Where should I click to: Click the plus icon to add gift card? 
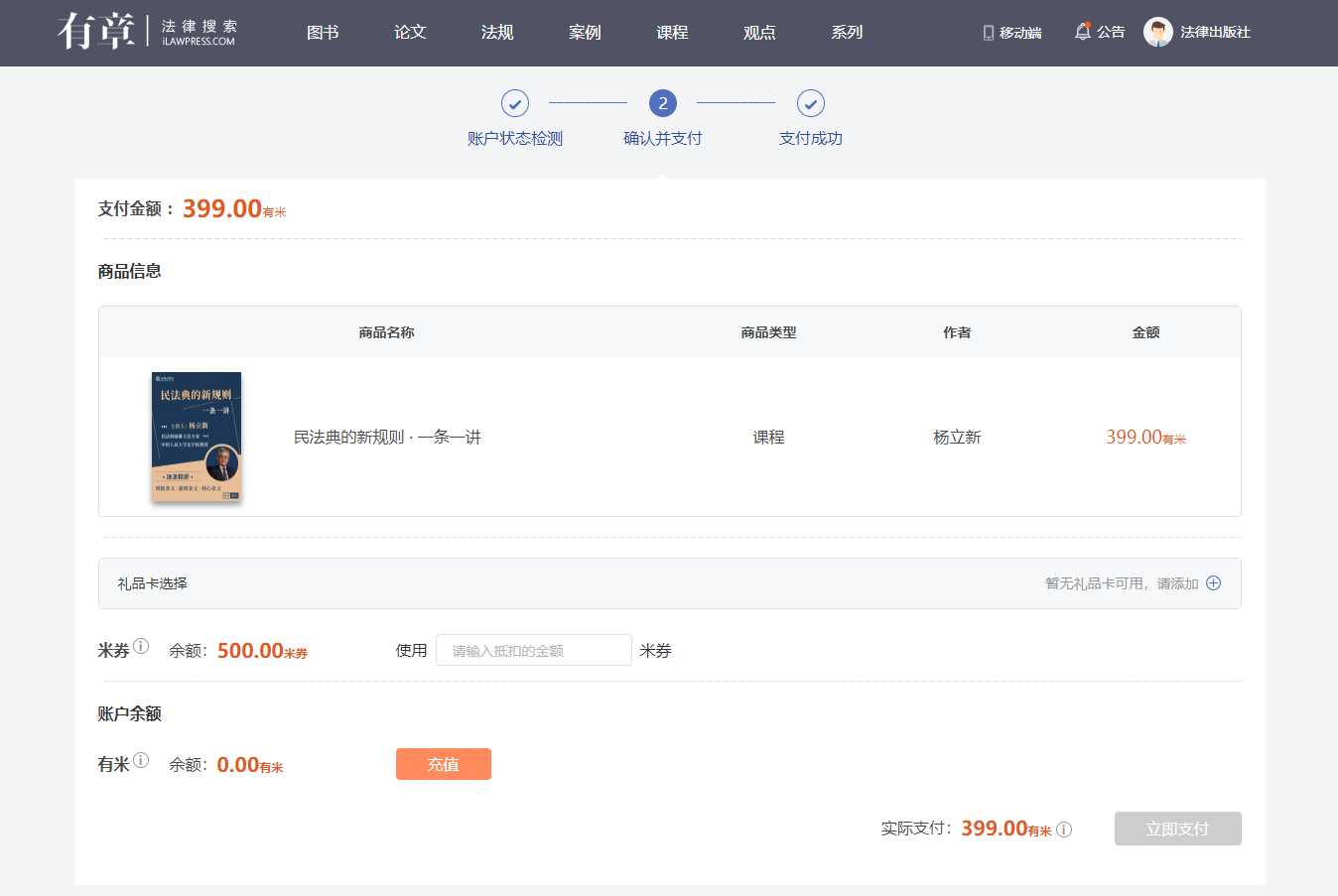(1213, 583)
